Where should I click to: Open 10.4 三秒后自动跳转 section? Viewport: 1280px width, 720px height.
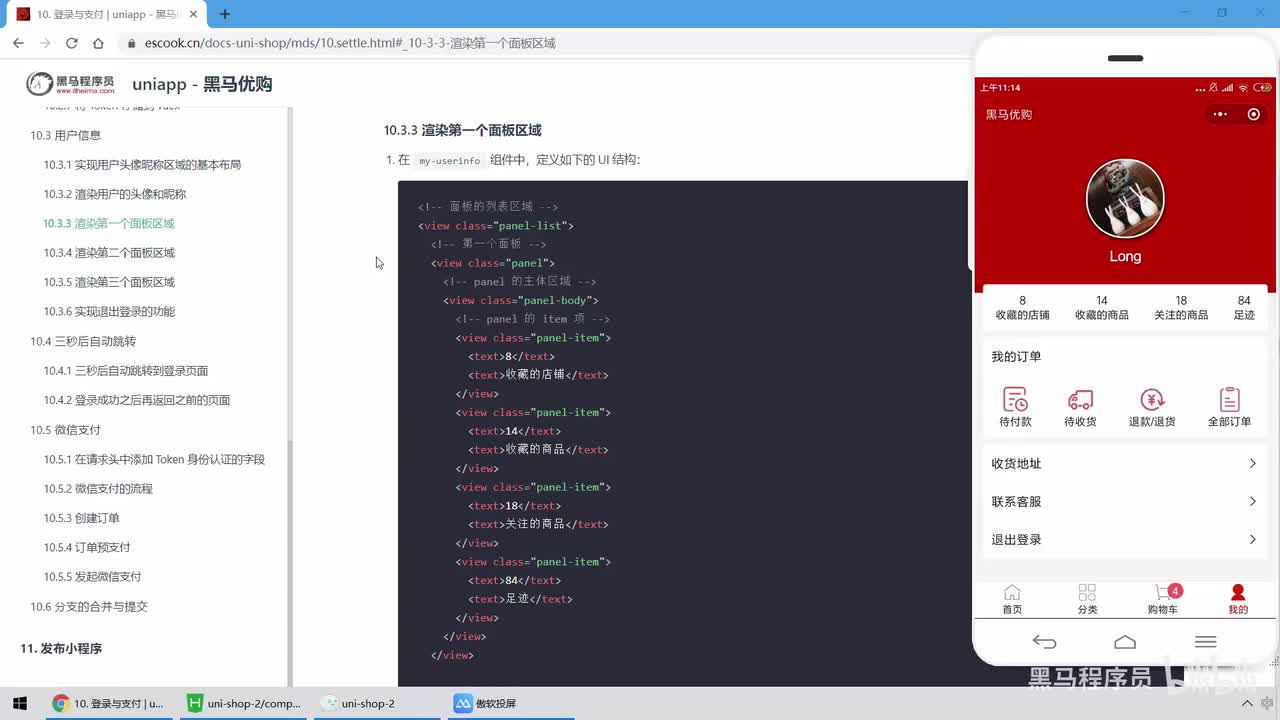[x=82, y=341]
